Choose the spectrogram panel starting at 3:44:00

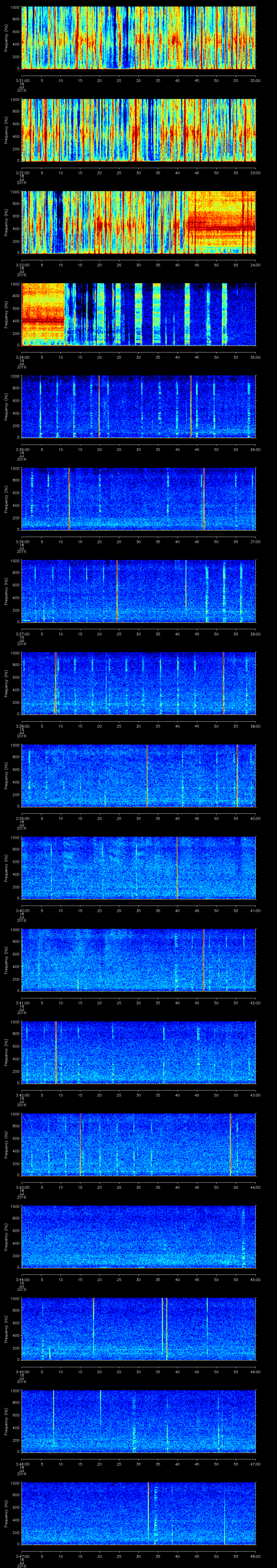coord(139,1237)
